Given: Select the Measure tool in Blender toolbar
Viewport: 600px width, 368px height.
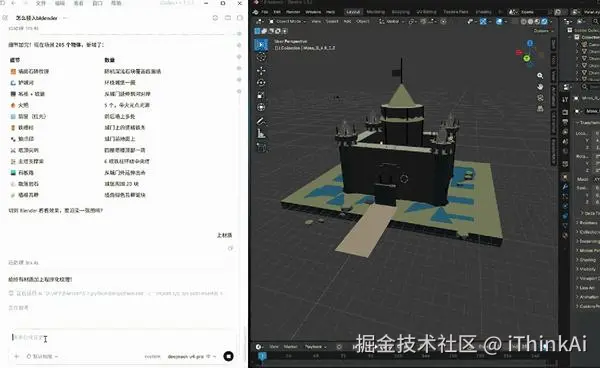Looking at the screenshot, I should click(261, 134).
